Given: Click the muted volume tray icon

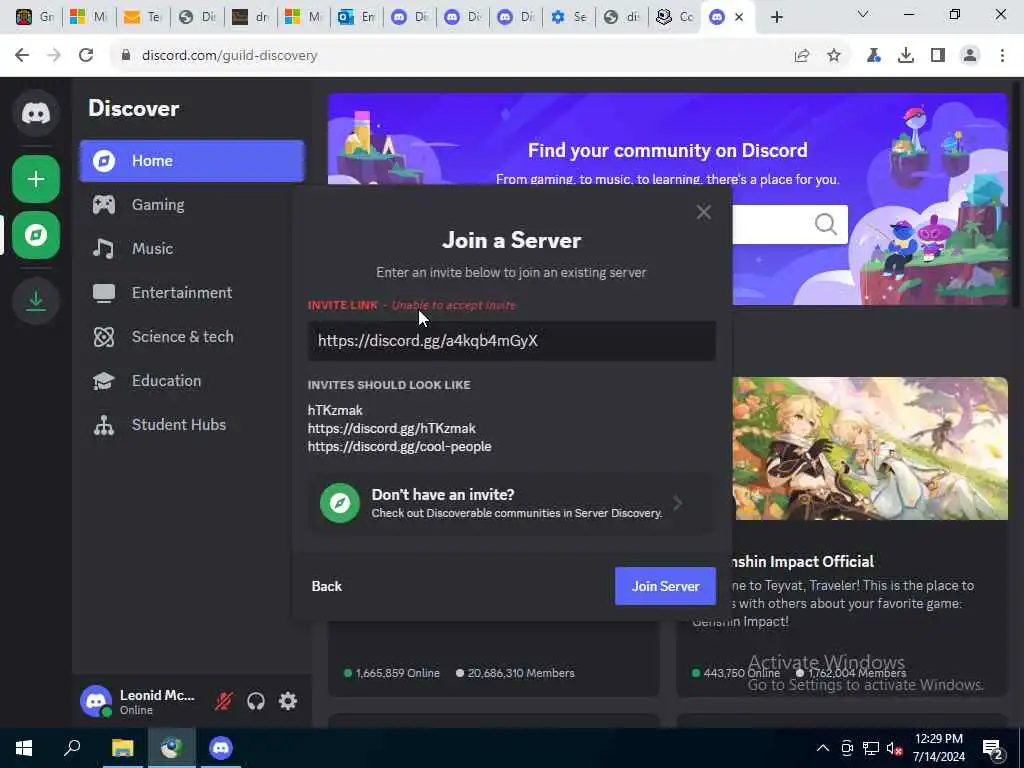Looking at the screenshot, I should [894, 748].
